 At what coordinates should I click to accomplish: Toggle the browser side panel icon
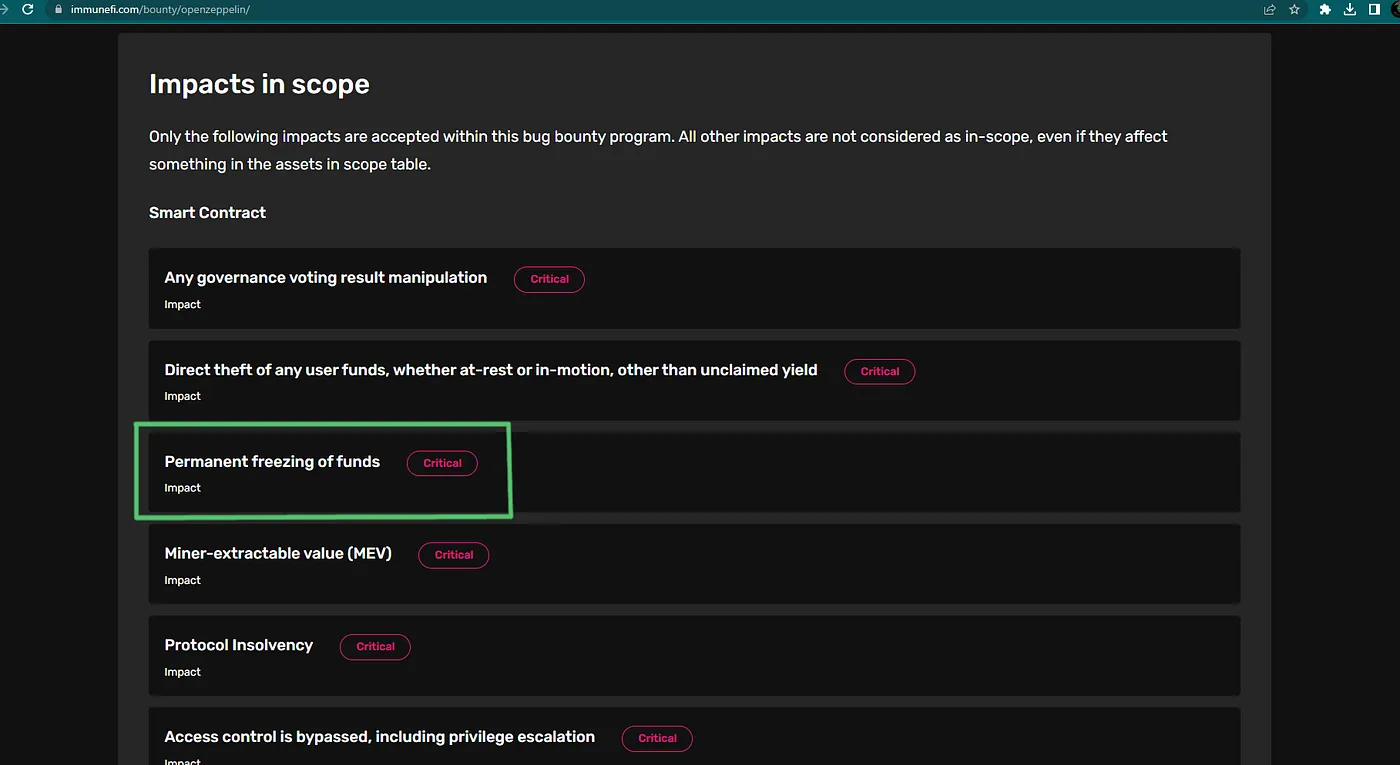[x=1374, y=10]
